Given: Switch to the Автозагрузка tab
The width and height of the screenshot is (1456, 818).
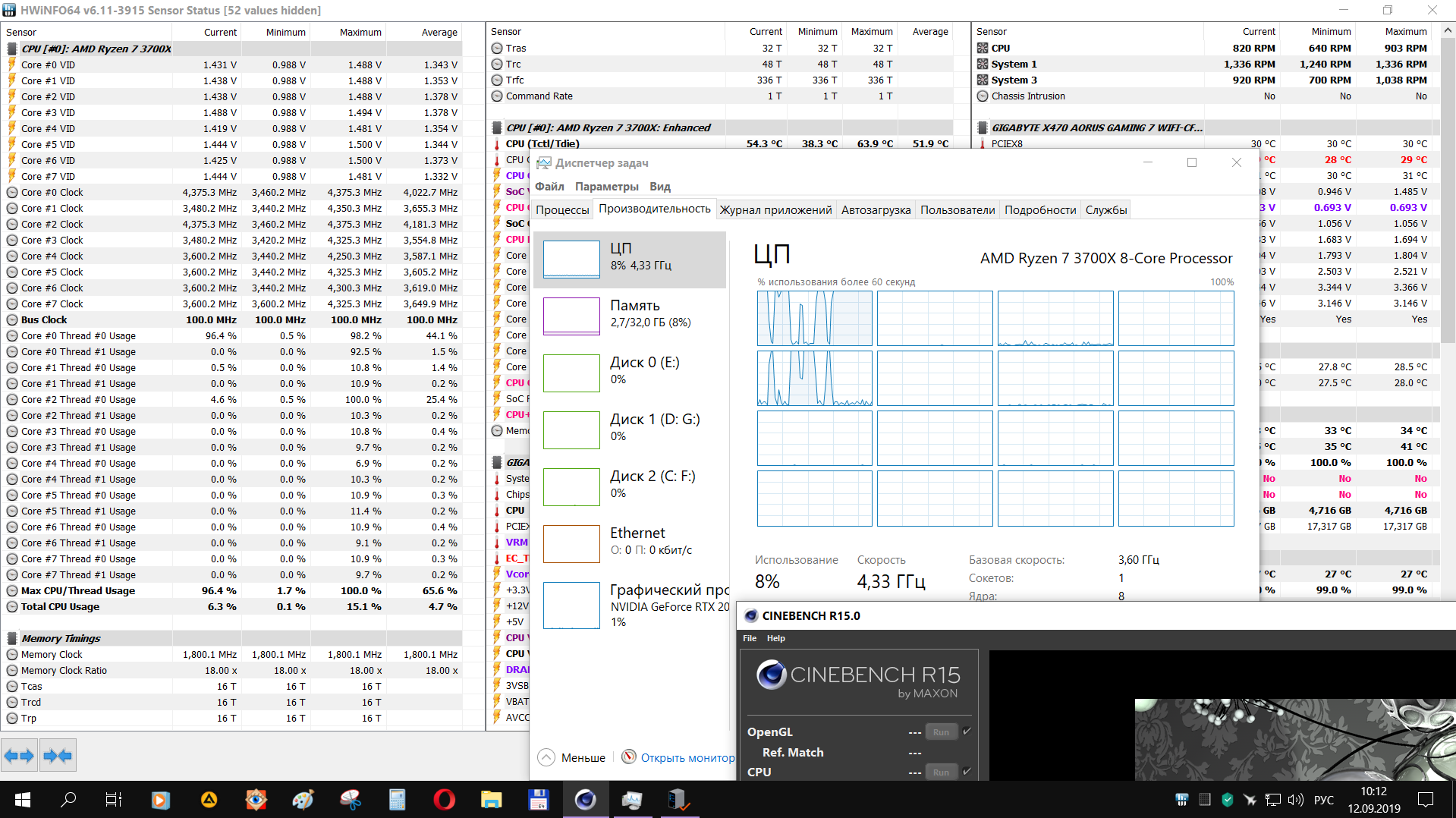Looking at the screenshot, I should 876,210.
